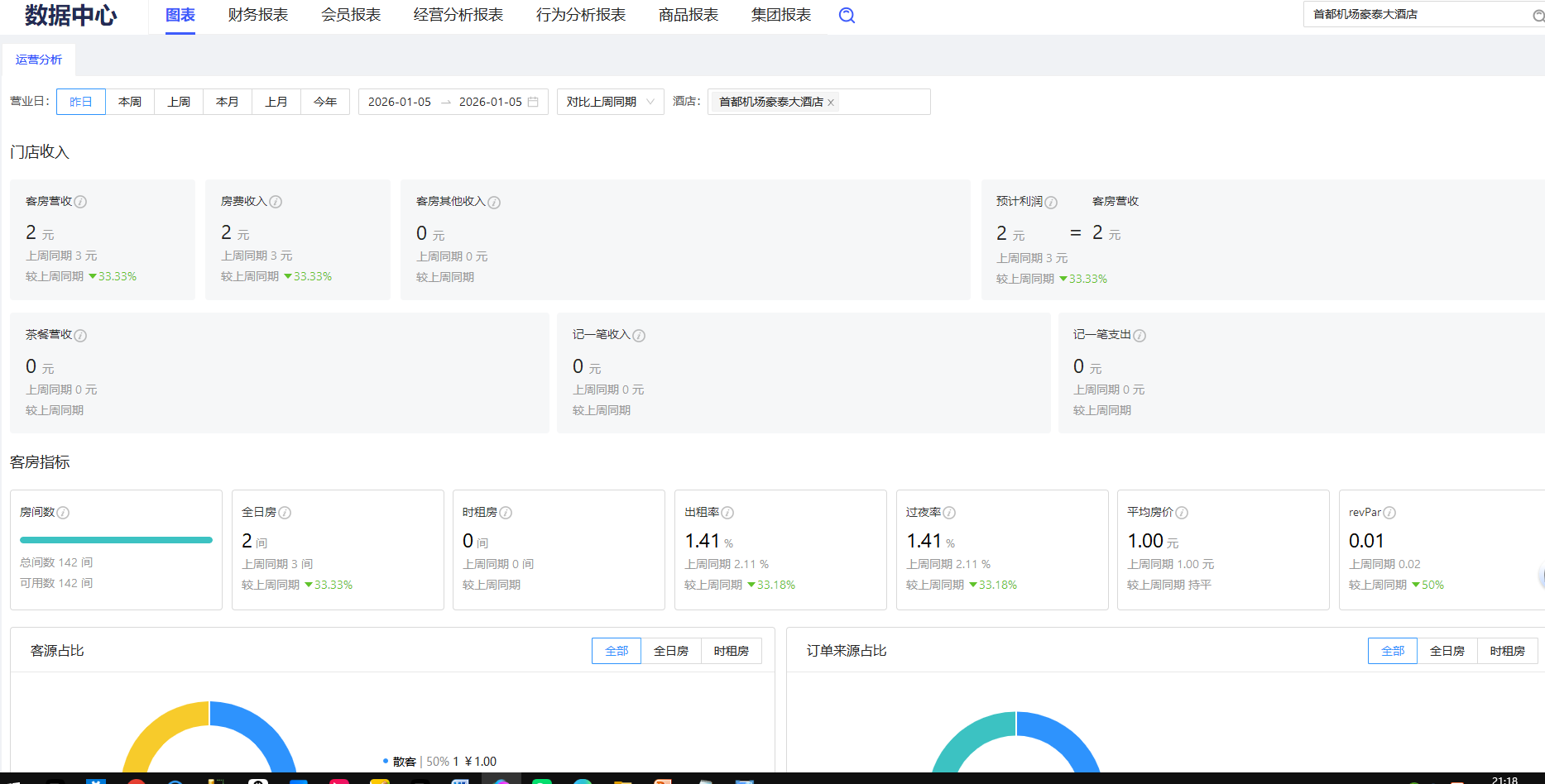Click the help icon next to 预计利润
This screenshot has height=784, width=1545.
pos(1051,203)
